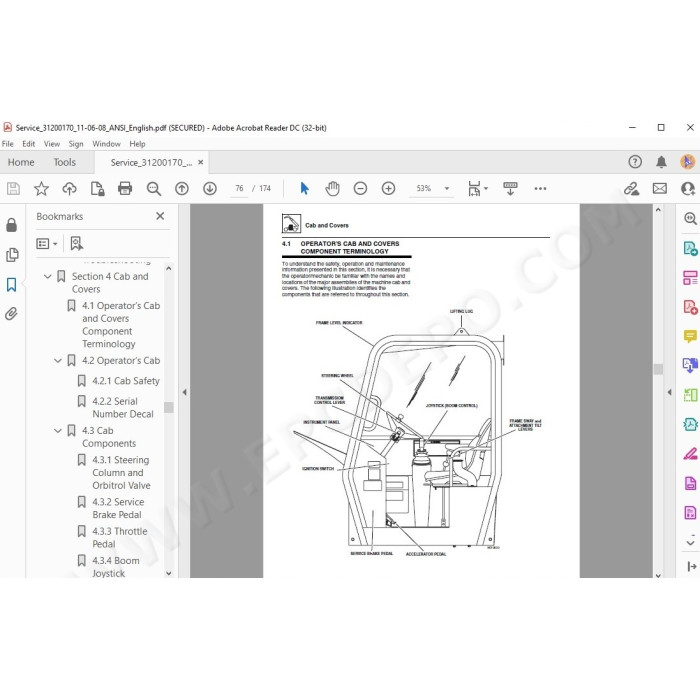The width and height of the screenshot is (700, 700).
Task: Click the Save file icon
Action: (x=13, y=188)
